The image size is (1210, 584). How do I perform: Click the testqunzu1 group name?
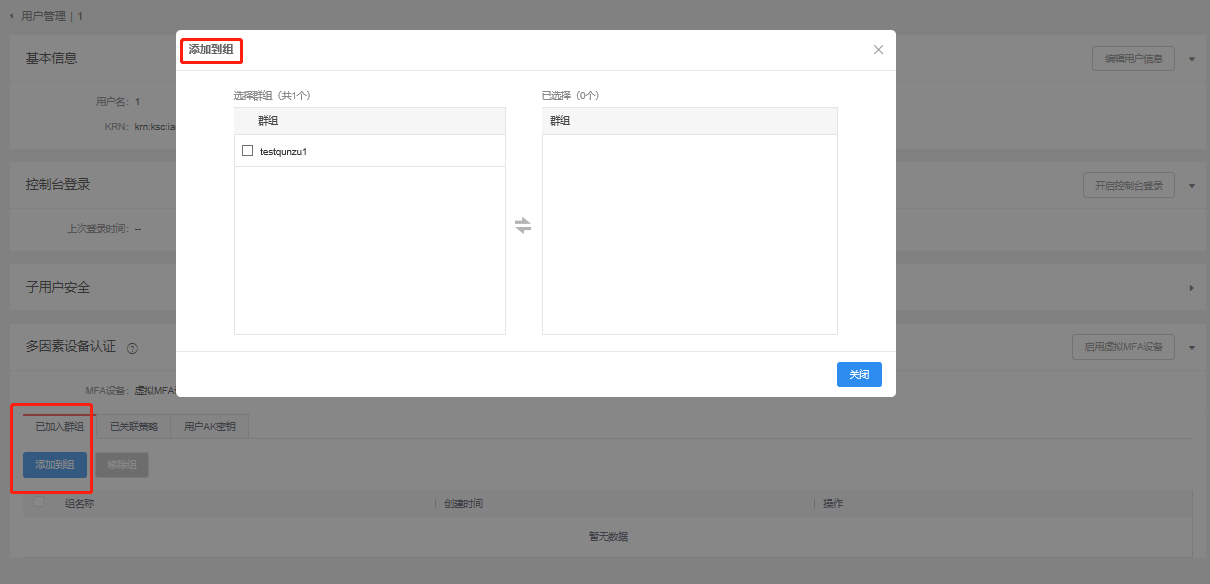283,151
